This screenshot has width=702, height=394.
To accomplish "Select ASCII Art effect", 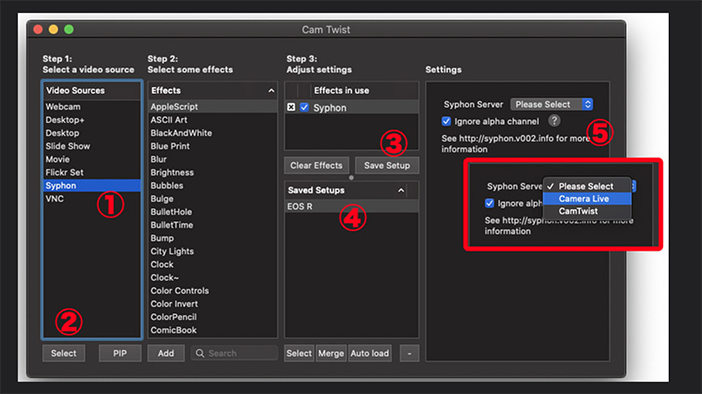I will 213,120.
